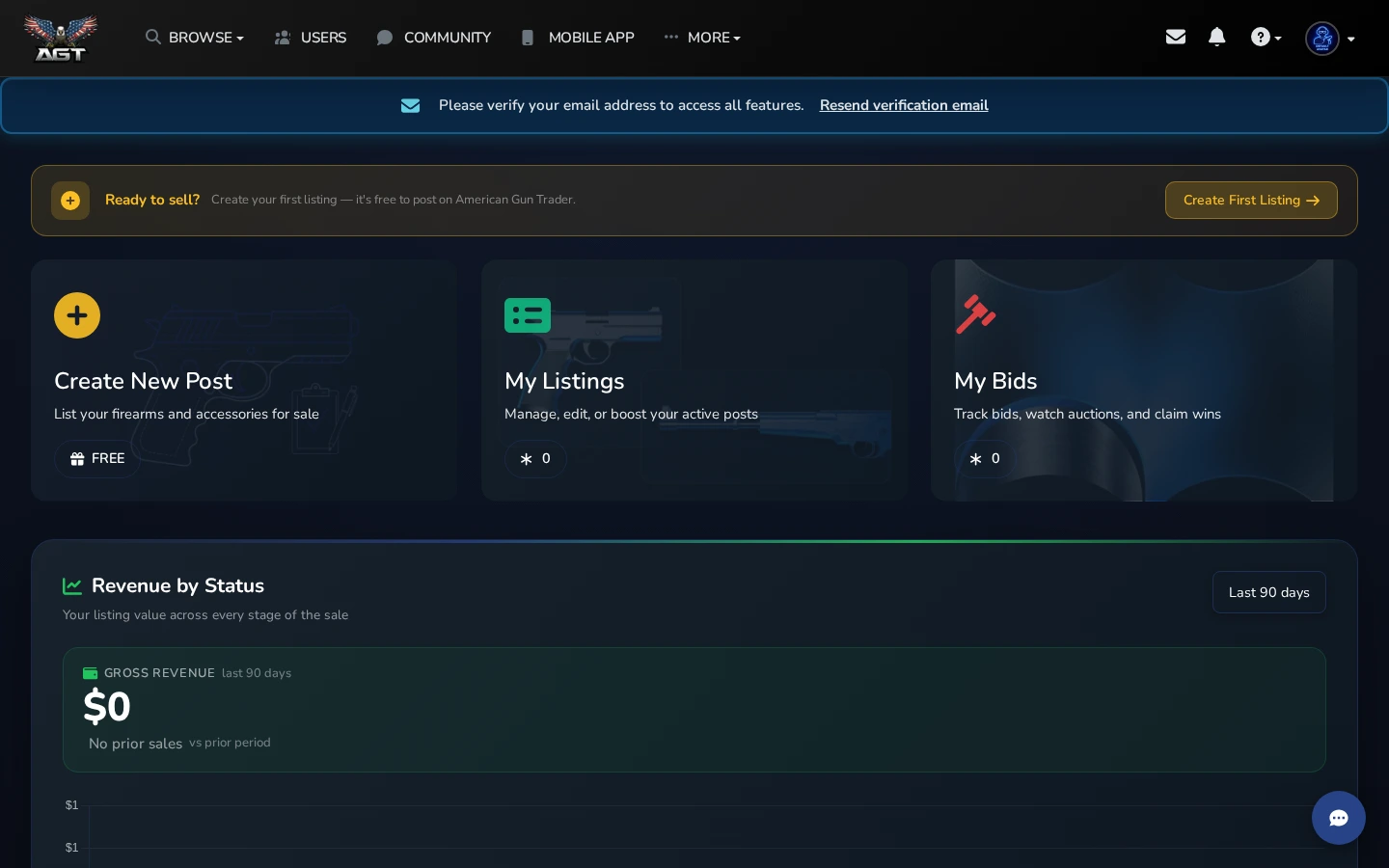Open the Mobile App page
This screenshot has height=868, width=1389.
point(578,38)
